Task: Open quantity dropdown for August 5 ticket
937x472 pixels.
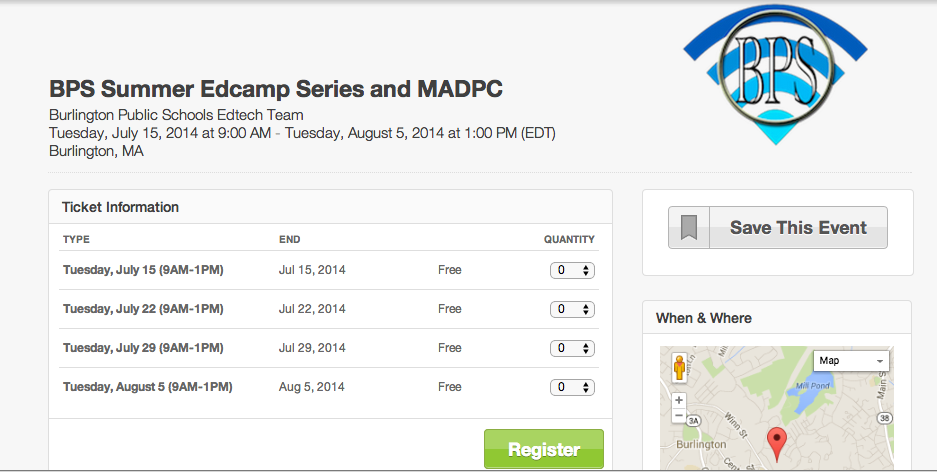Action: 573,387
